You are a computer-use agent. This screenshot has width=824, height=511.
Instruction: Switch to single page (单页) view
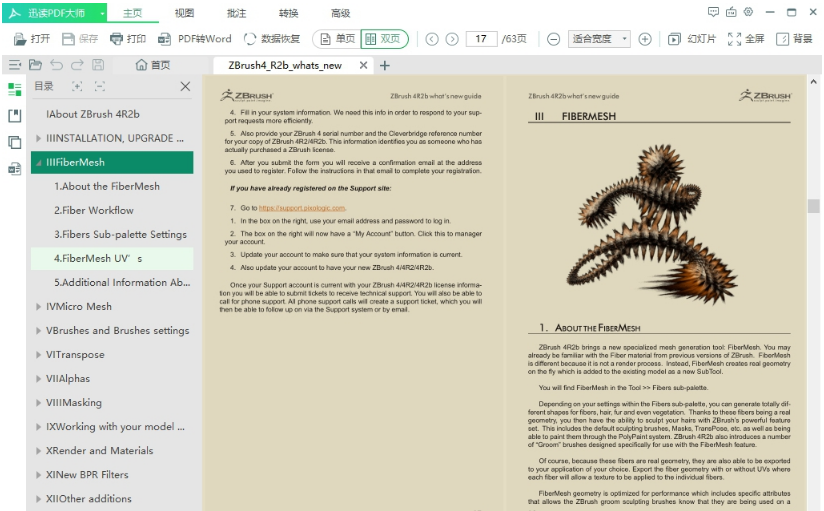pyautogui.click(x=337, y=39)
